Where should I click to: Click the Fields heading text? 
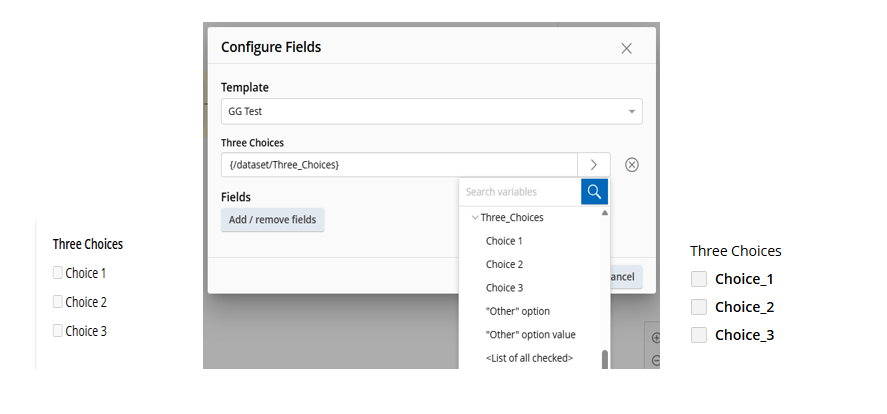pos(236,197)
